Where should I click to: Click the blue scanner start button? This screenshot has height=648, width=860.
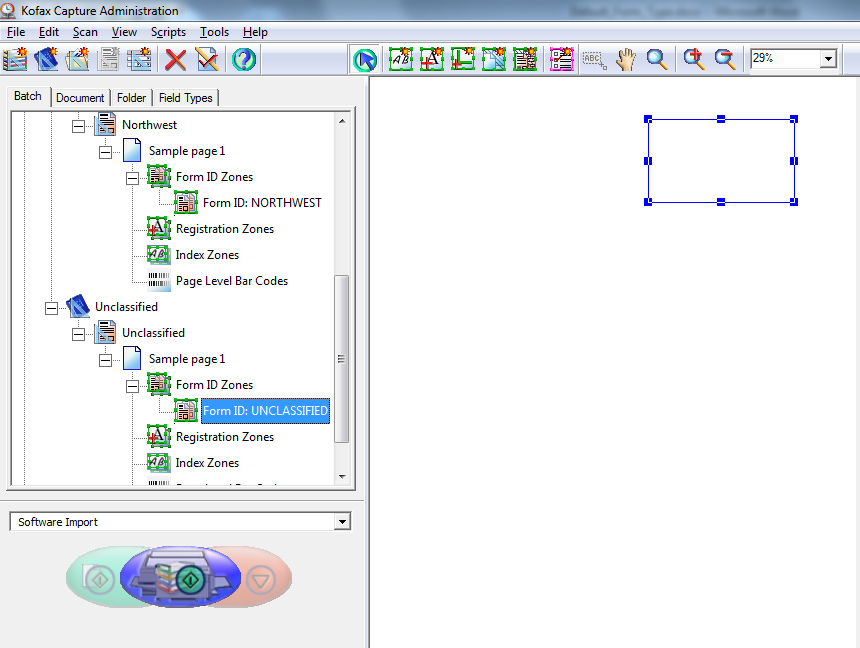click(181, 577)
